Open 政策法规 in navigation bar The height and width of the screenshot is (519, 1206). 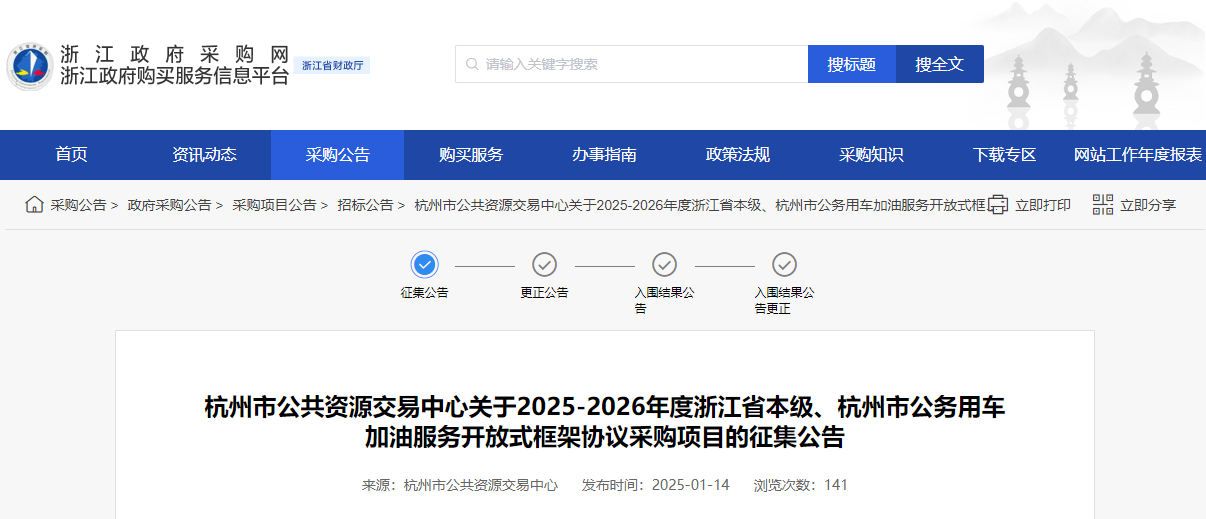(x=738, y=155)
